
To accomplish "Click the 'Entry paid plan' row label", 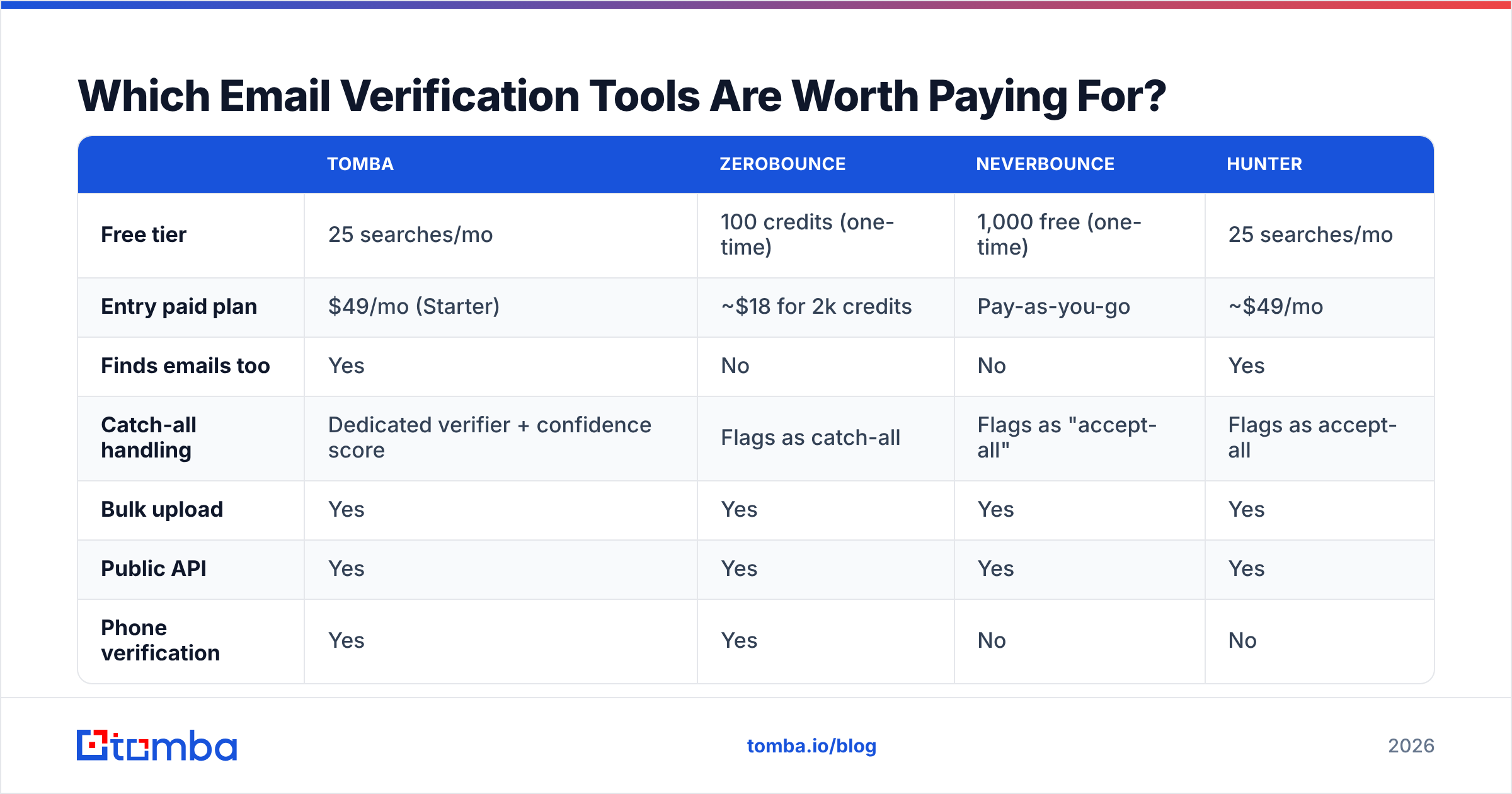I will (x=179, y=306).
